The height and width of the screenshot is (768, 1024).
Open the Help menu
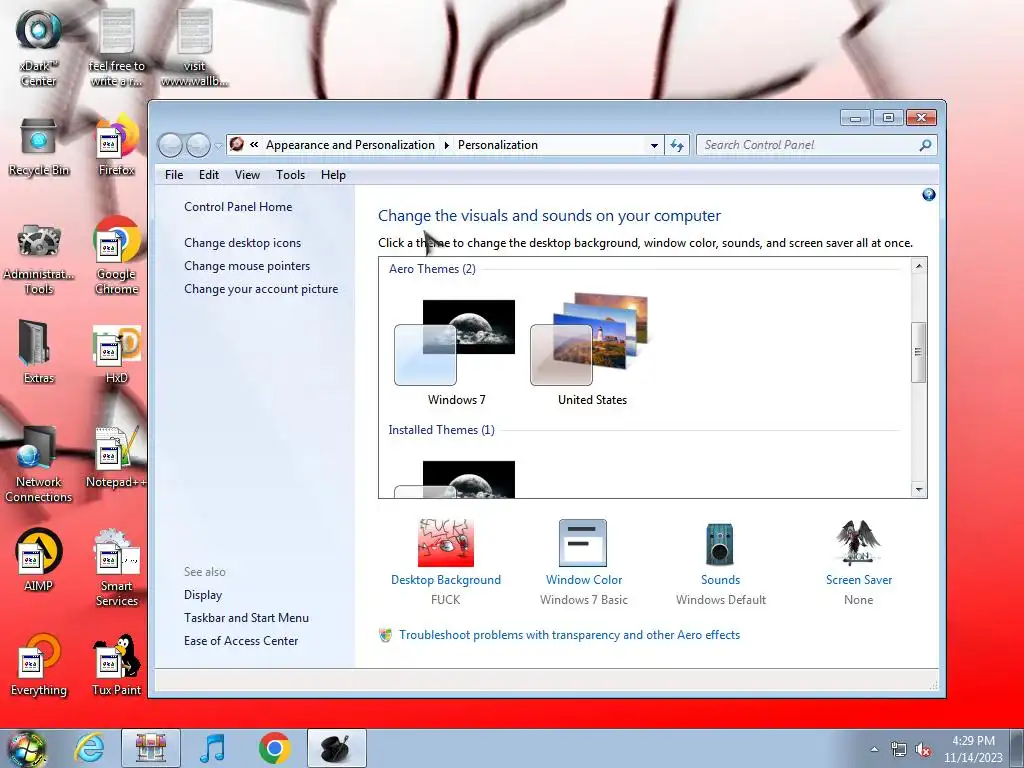click(333, 175)
